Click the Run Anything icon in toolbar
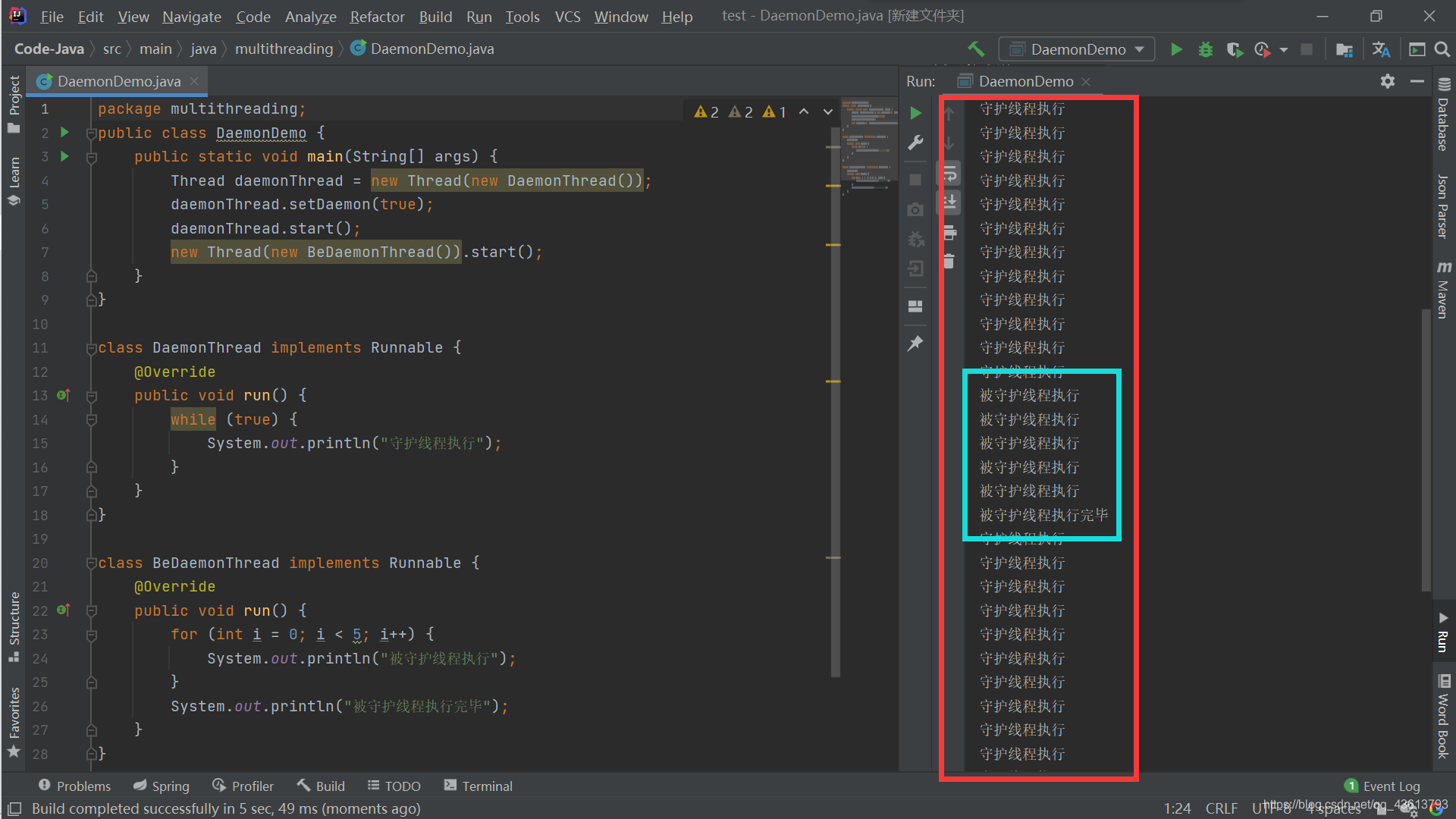1456x819 pixels. (1417, 49)
